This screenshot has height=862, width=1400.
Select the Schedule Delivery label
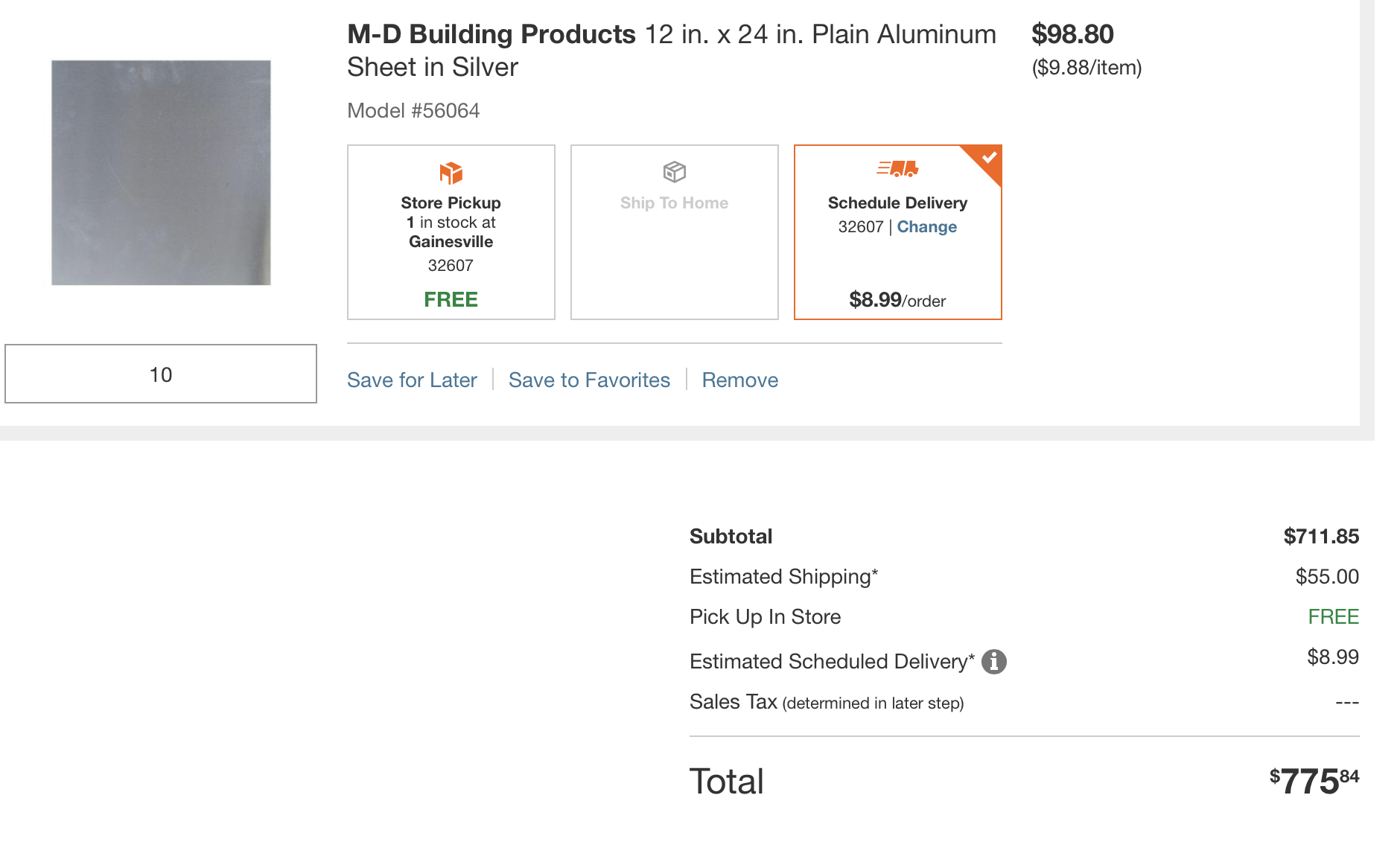pos(897,203)
